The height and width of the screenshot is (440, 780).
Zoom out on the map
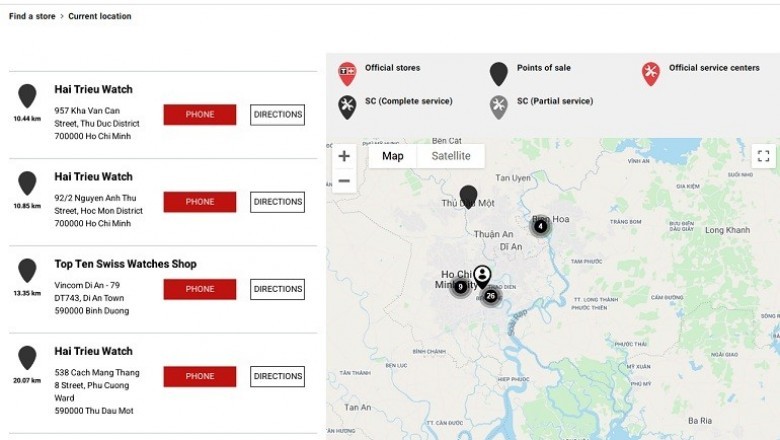tap(344, 181)
